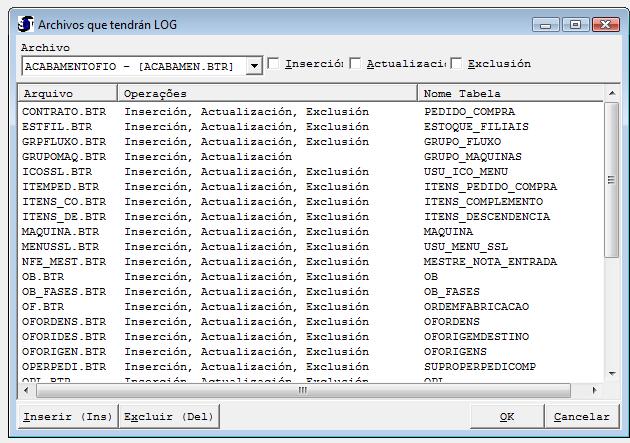Screen dimensions: 630x443
Task: Open the Archivo dropdown arrow
Action: (x=254, y=66)
